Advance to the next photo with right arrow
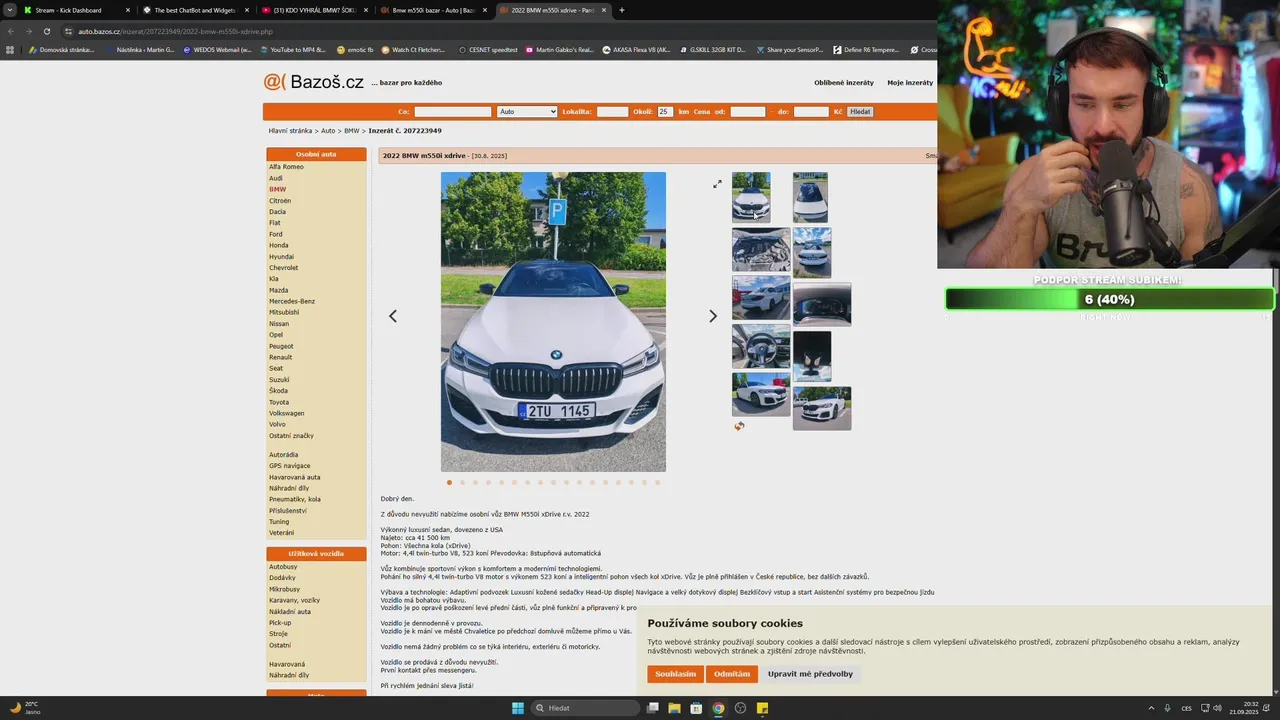Screen dimensions: 1280x720 (713, 316)
